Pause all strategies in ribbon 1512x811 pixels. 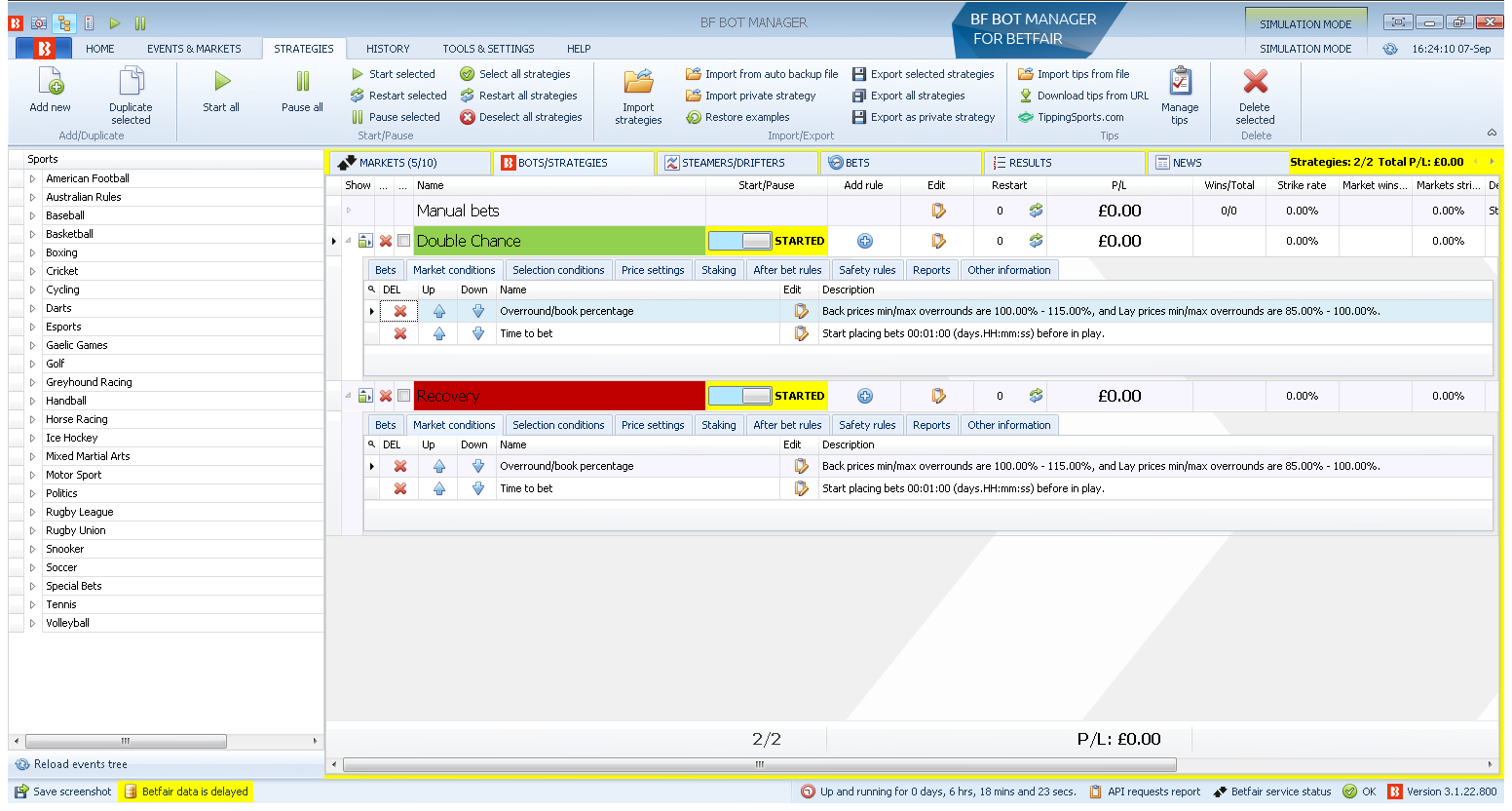point(302,82)
